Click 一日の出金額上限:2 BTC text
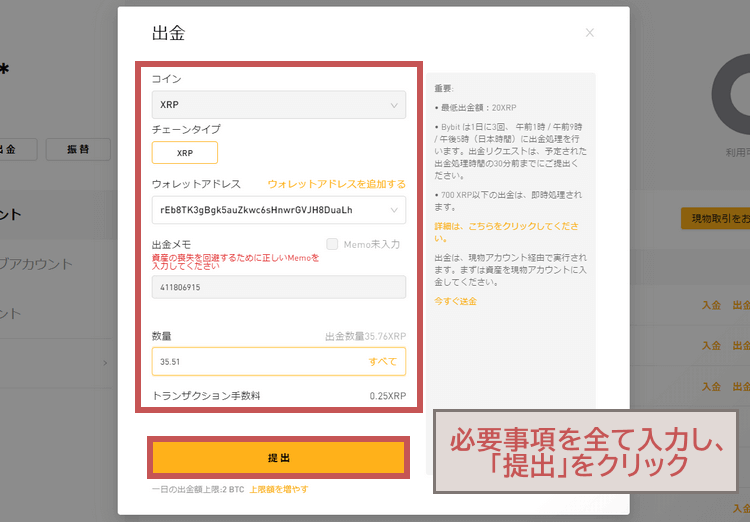 click(198, 489)
